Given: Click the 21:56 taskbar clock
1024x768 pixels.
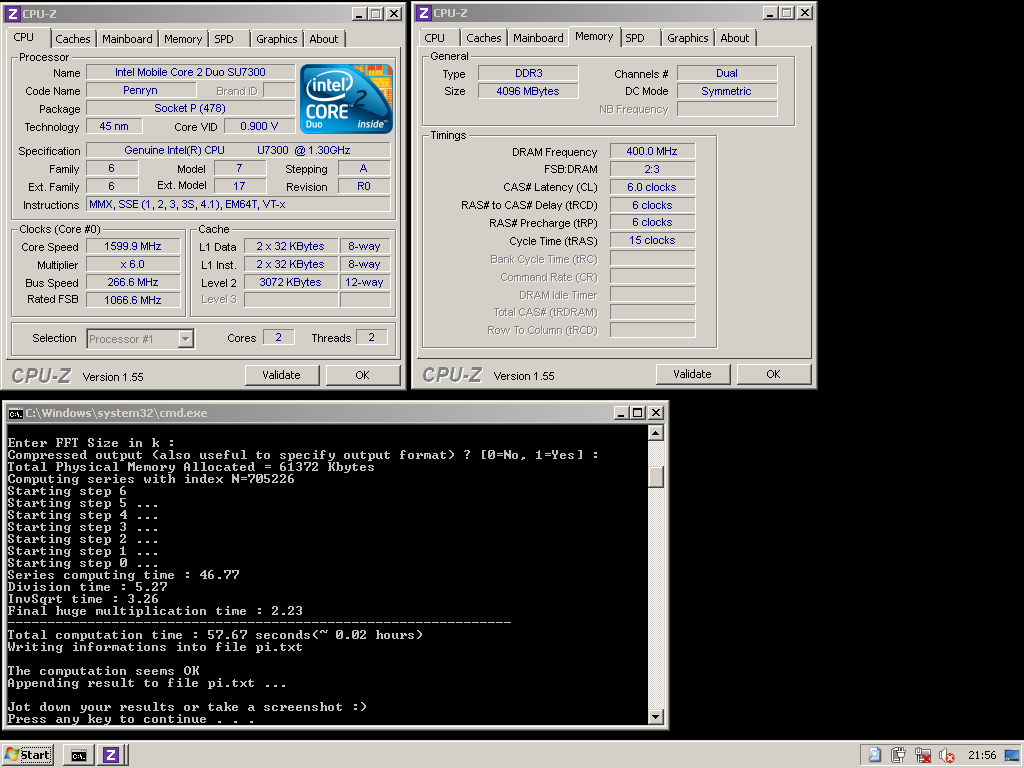Looking at the screenshot, I should 982,756.
